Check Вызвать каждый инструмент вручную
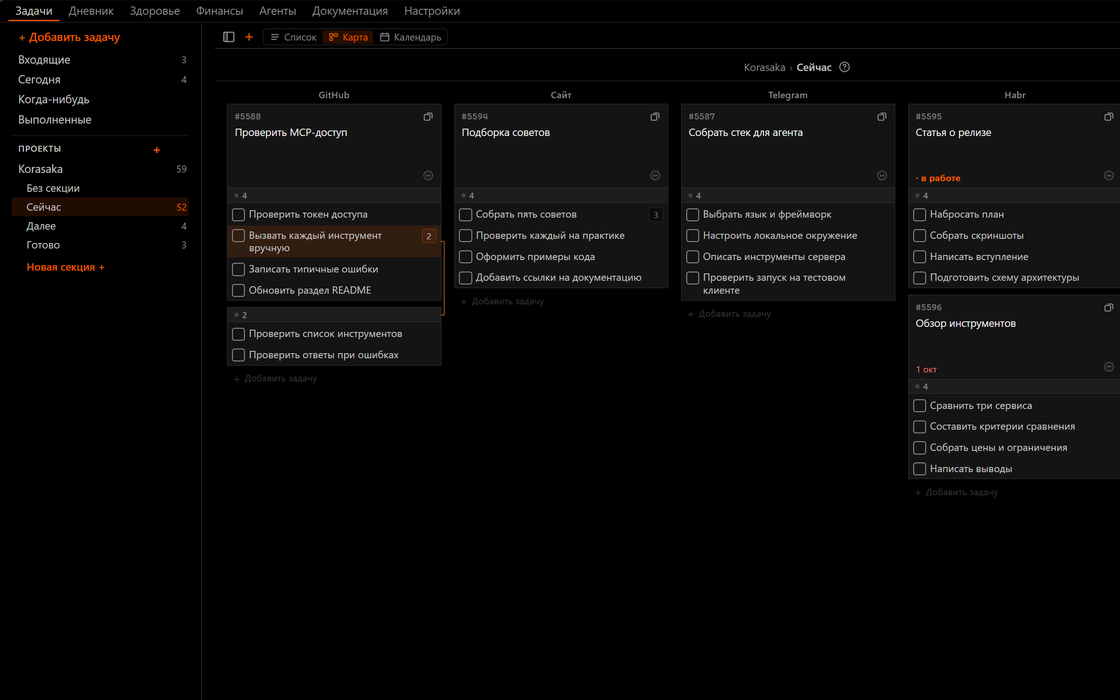Viewport: 1120px width, 700px height. (x=239, y=236)
